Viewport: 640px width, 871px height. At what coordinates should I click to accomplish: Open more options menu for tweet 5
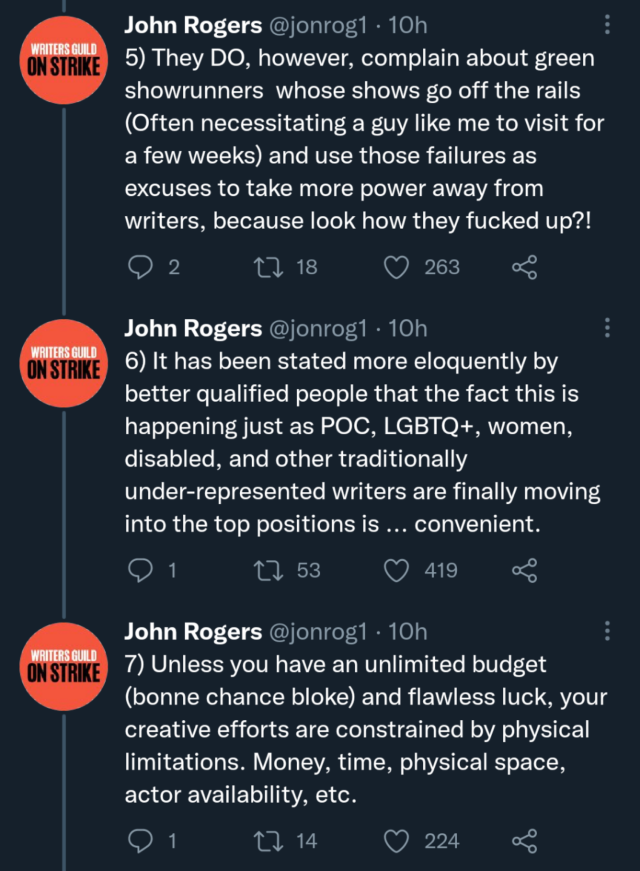coord(609,25)
